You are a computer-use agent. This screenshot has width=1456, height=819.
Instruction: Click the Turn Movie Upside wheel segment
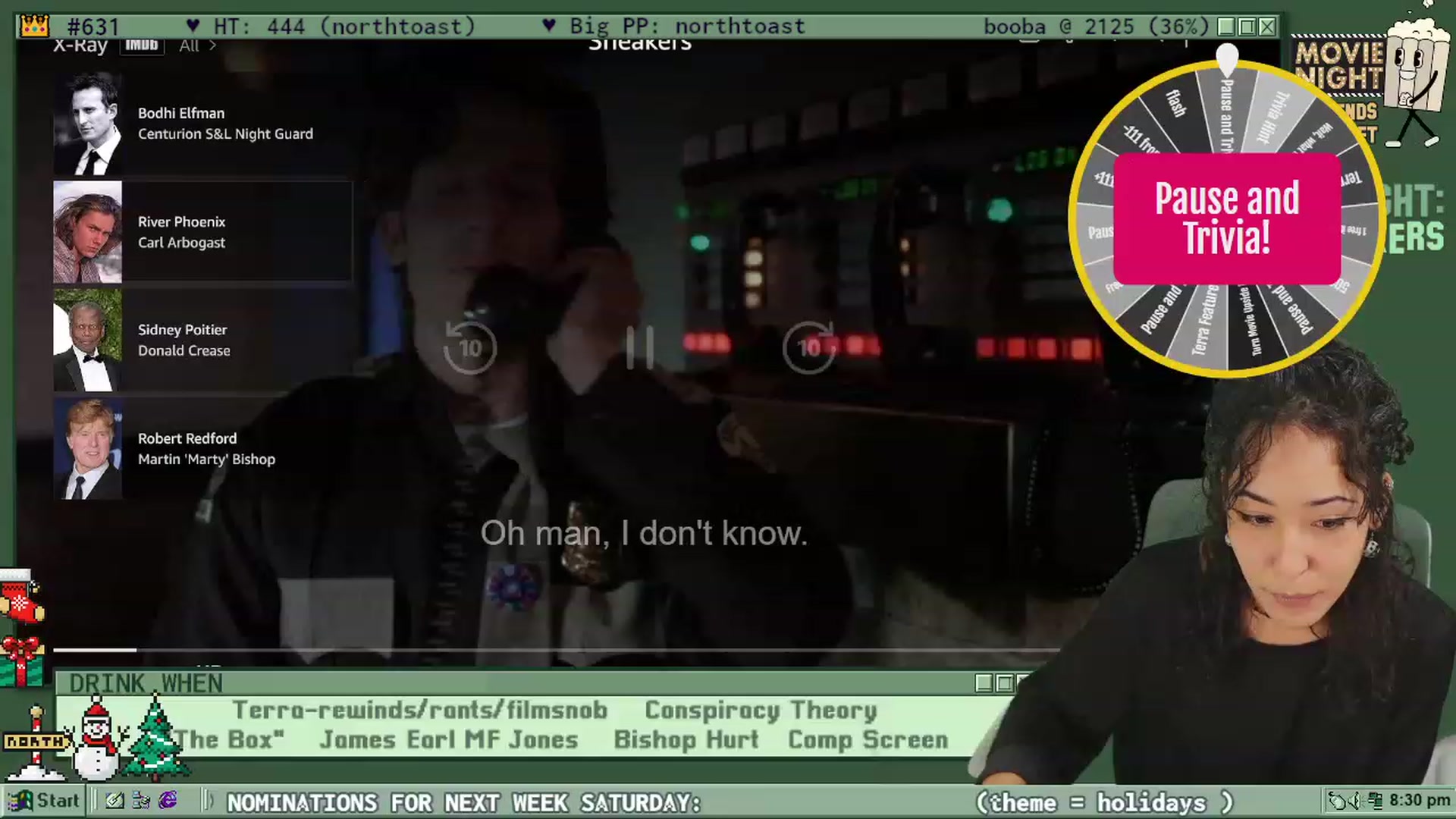click(1251, 322)
